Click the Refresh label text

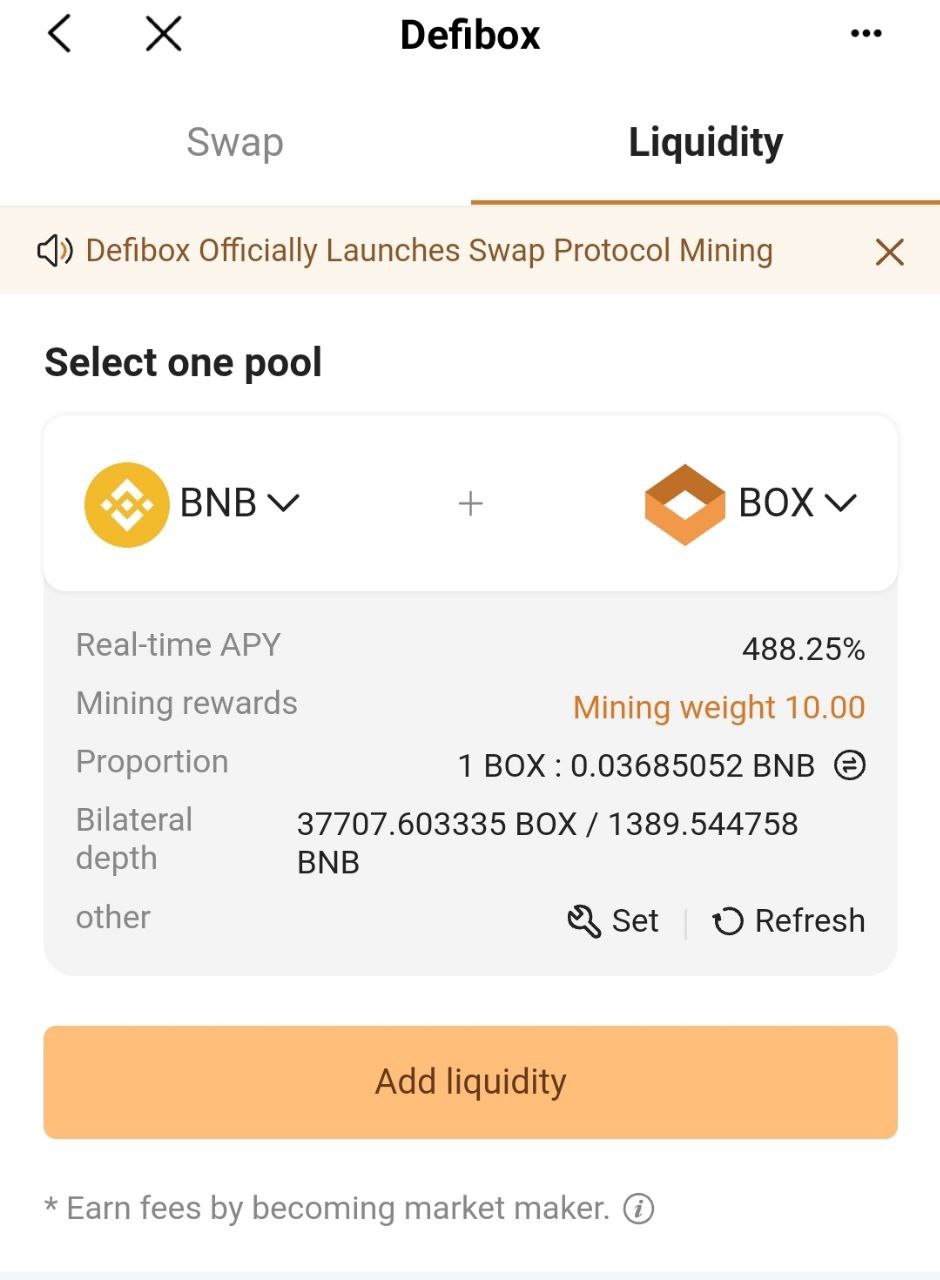(x=809, y=921)
